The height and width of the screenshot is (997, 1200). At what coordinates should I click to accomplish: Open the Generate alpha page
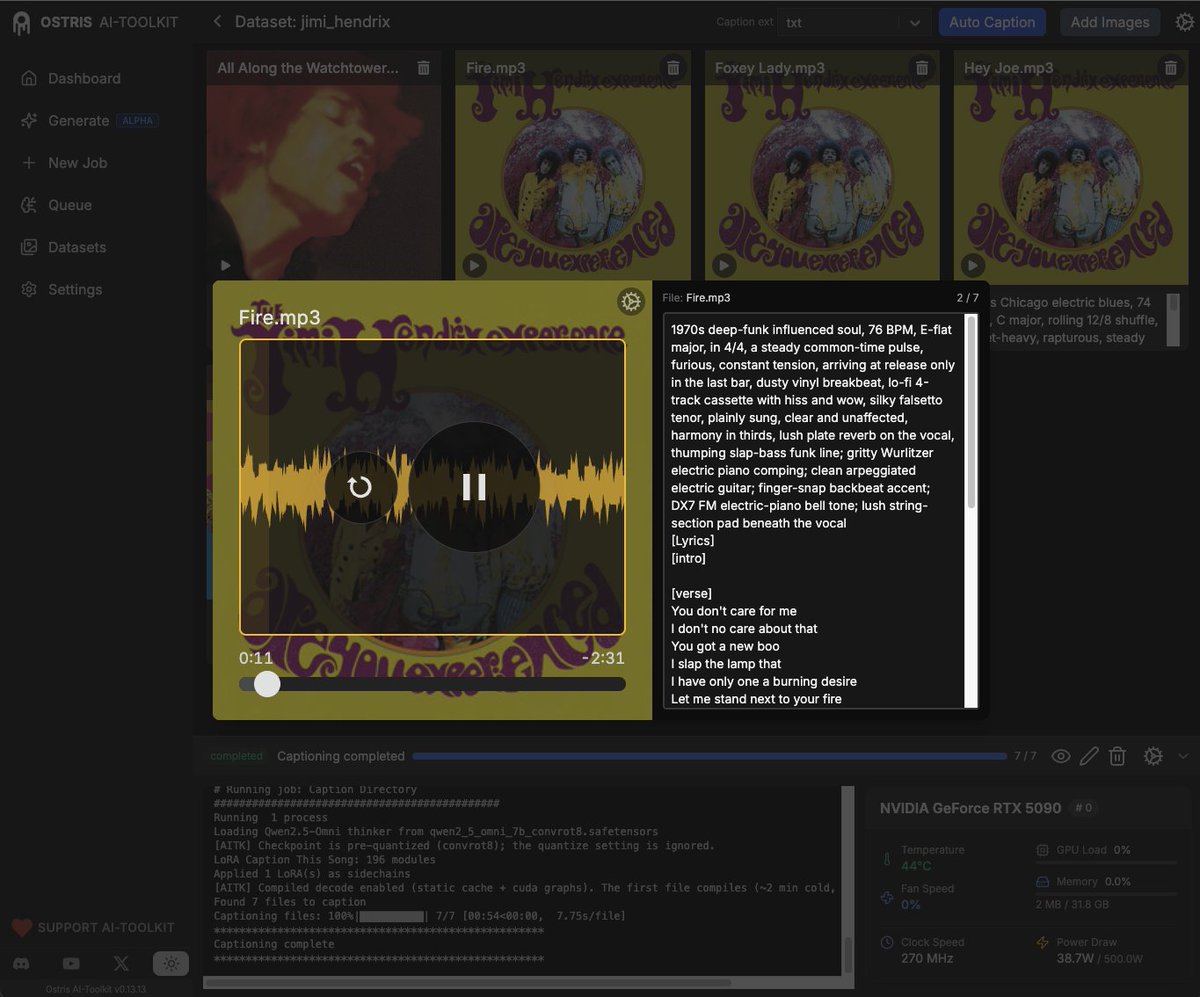[89, 120]
